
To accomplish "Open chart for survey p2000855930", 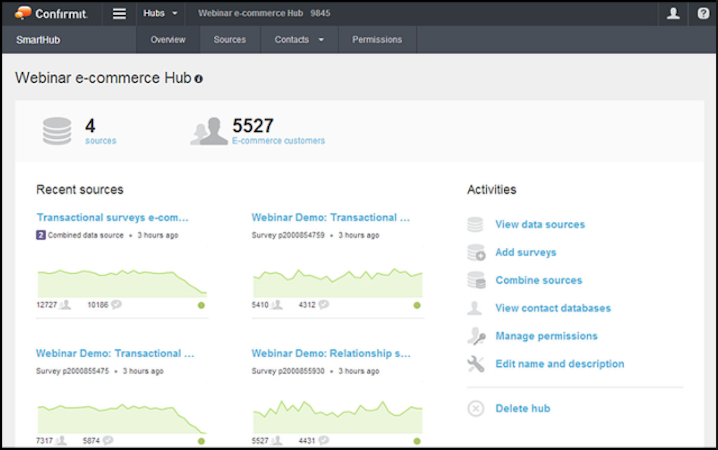I will tap(338, 417).
